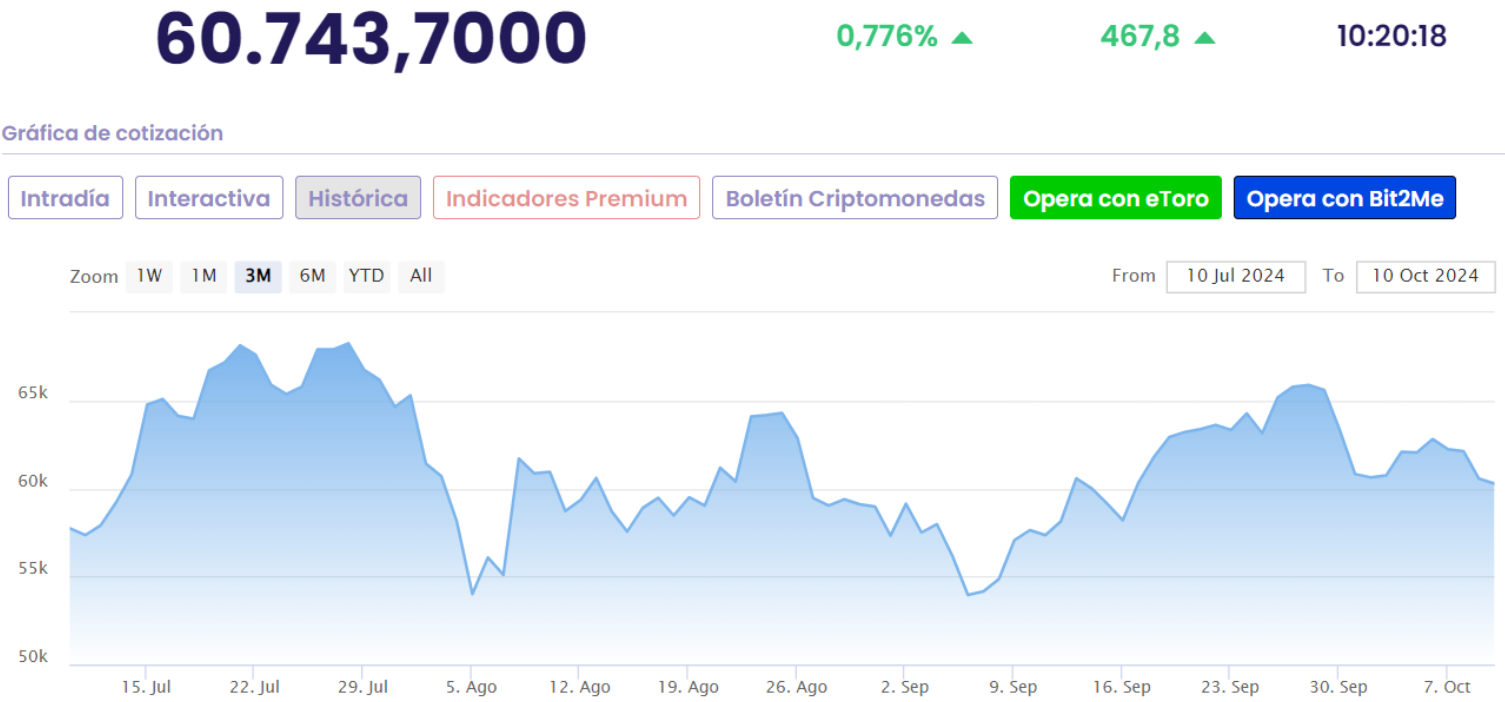
Task: Select the Histórica chart tab
Action: coord(358,198)
